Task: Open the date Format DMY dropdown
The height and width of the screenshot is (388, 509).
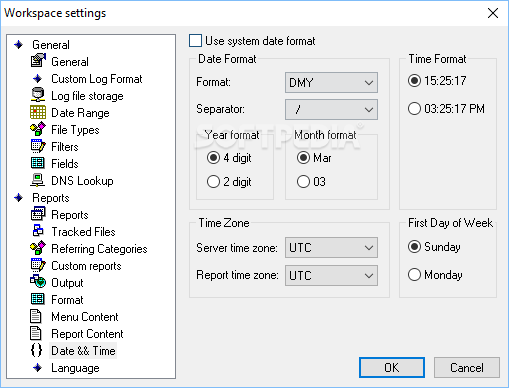Action: pyautogui.click(x=331, y=82)
